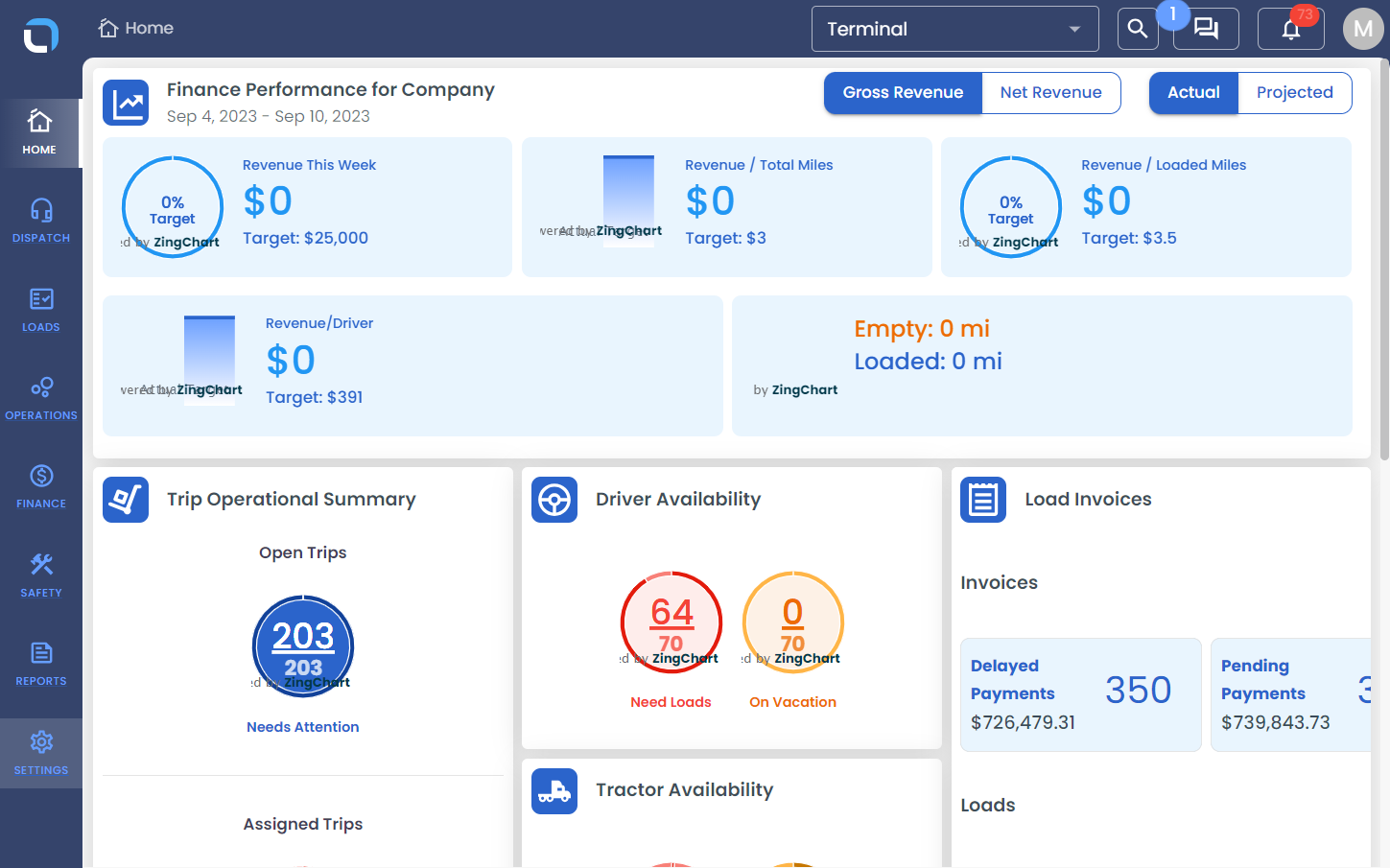Image resolution: width=1390 pixels, height=868 pixels.
Task: Click the Revenue This Week target ring
Action: click(173, 207)
